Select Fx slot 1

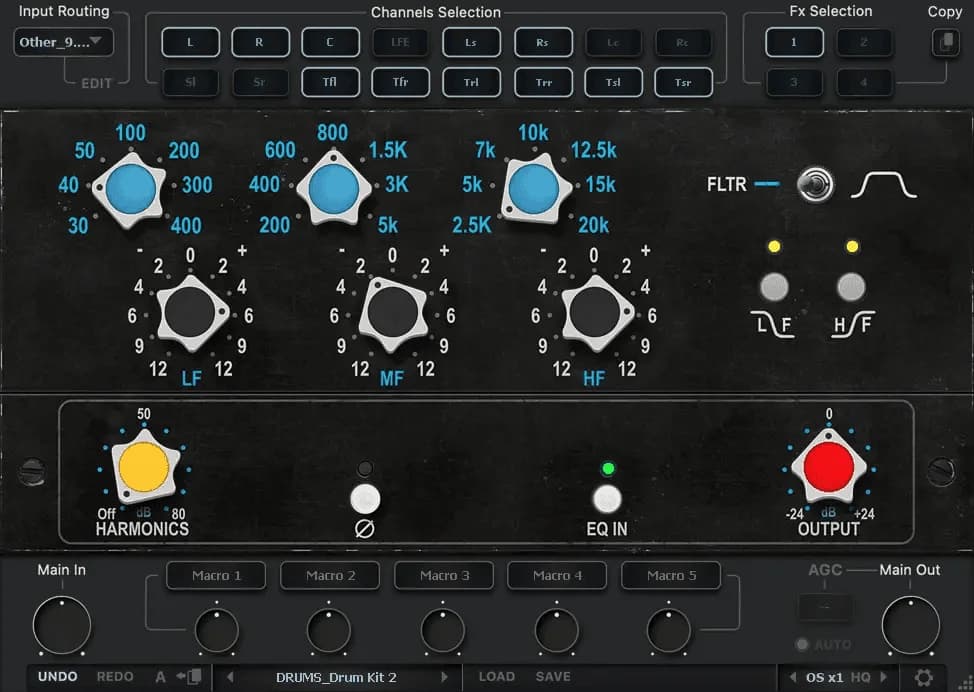coord(794,43)
